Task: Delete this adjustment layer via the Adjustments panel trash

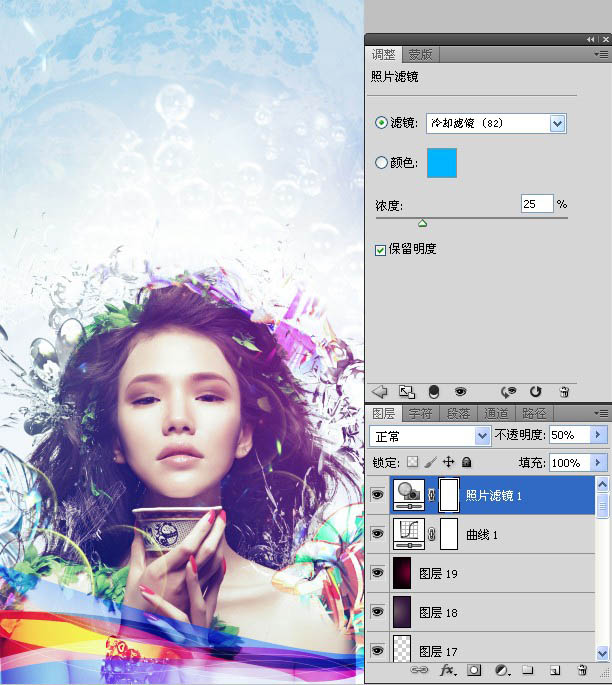Action: click(x=564, y=392)
